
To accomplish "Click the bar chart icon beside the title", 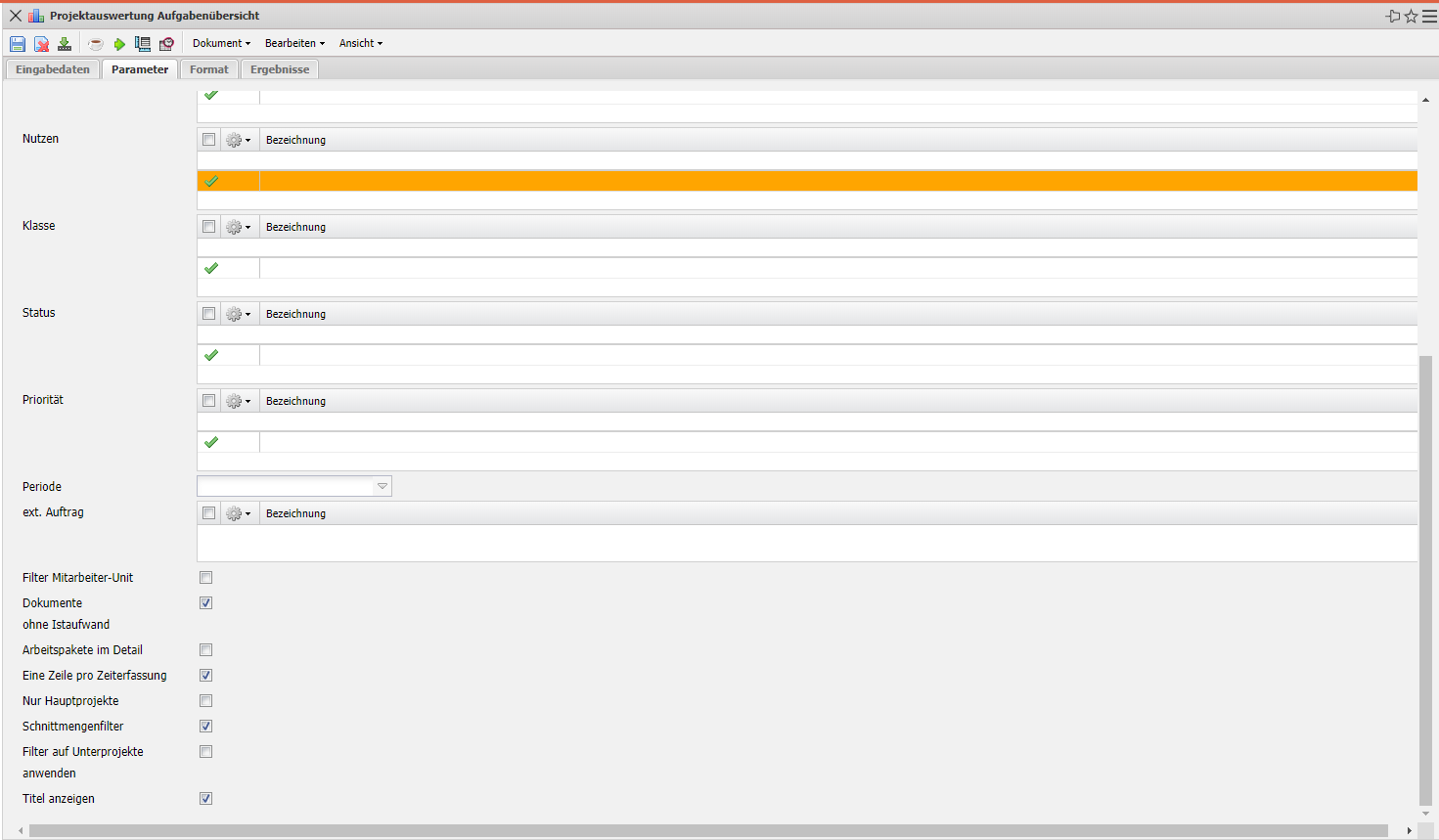I will coord(36,16).
